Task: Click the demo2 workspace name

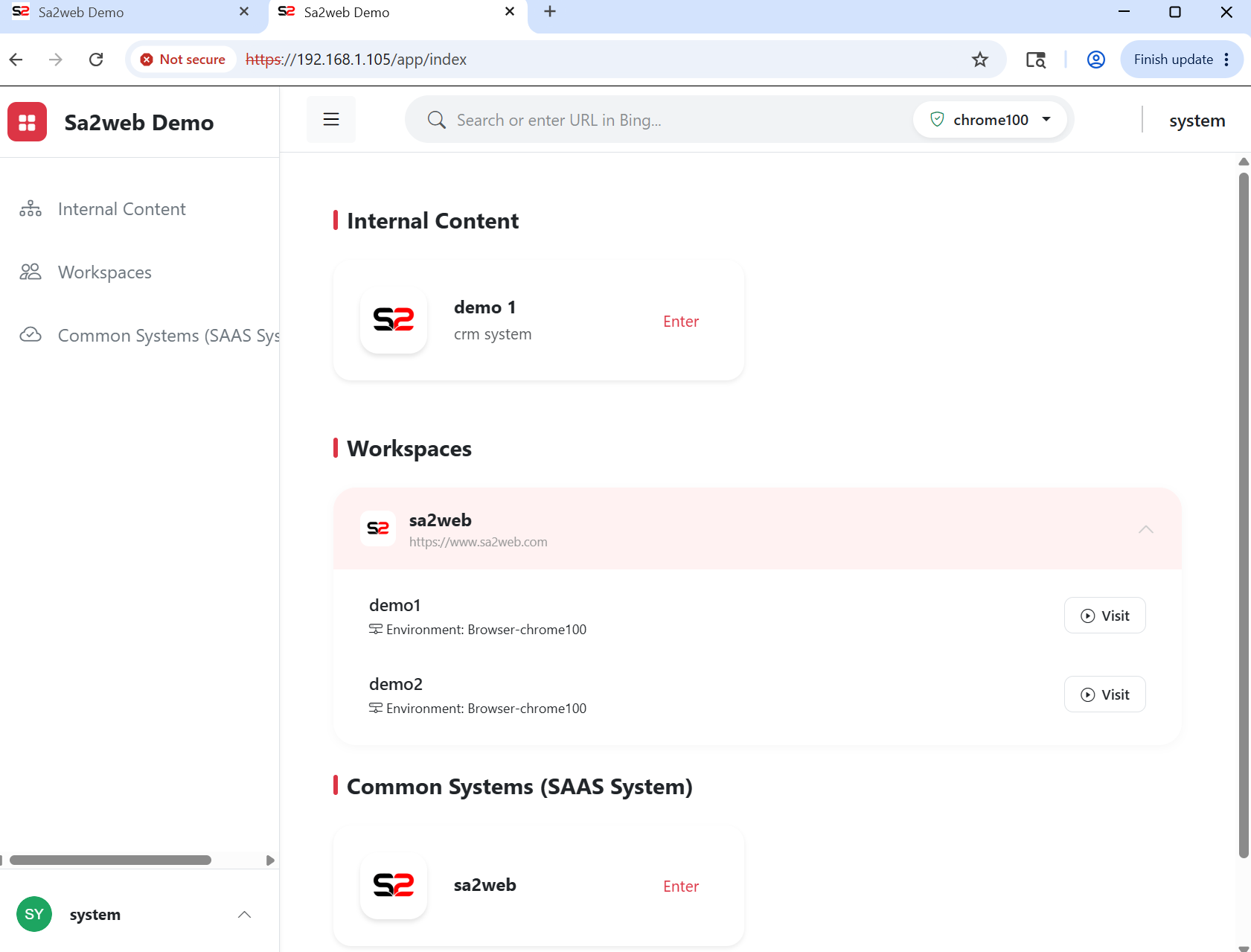Action: 396,684
